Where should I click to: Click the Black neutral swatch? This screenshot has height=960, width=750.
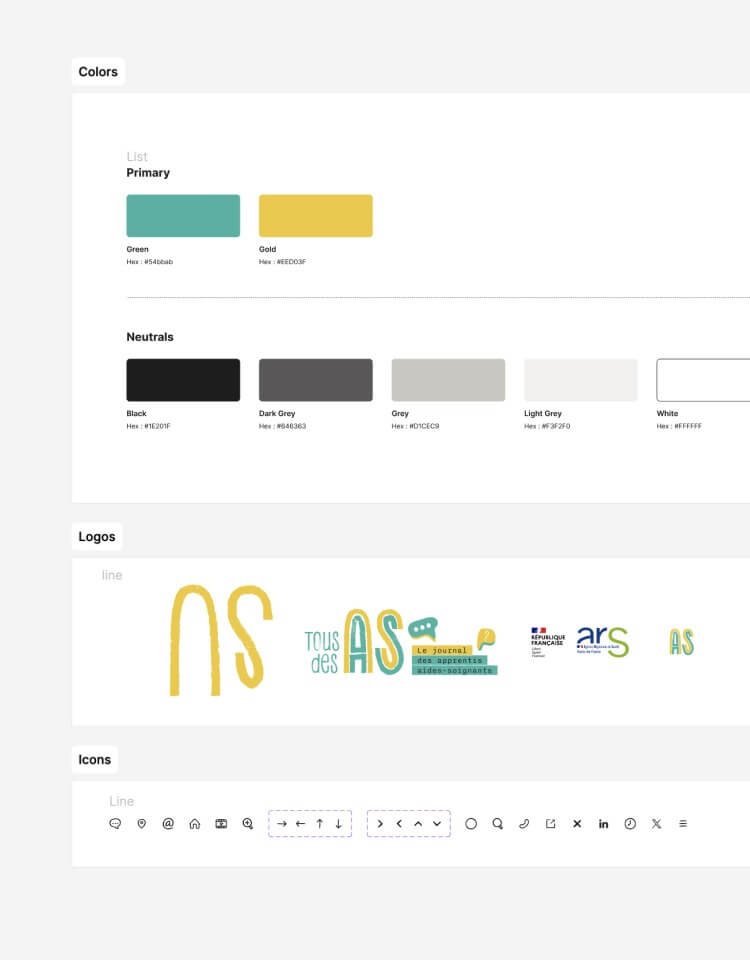[x=183, y=380]
